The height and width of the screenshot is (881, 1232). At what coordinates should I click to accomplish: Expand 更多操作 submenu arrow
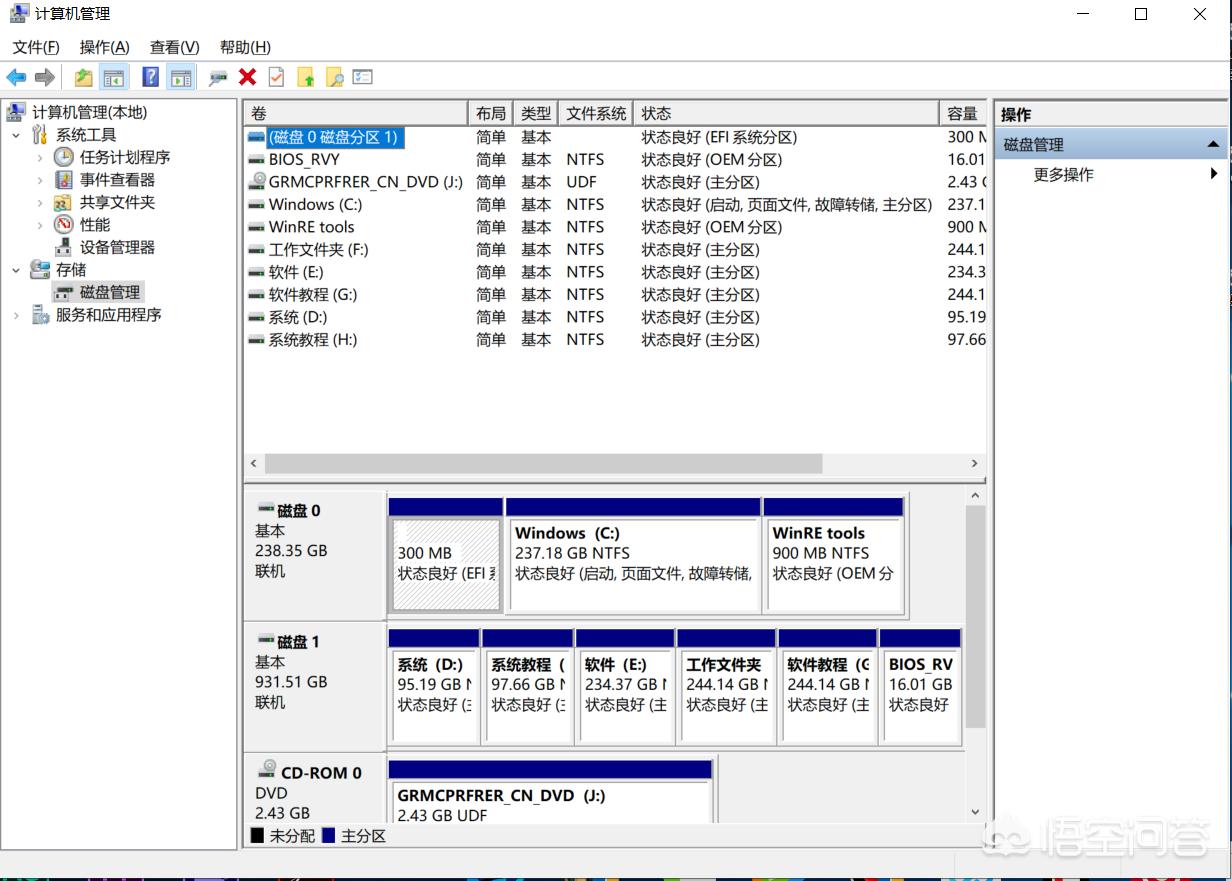point(1213,174)
